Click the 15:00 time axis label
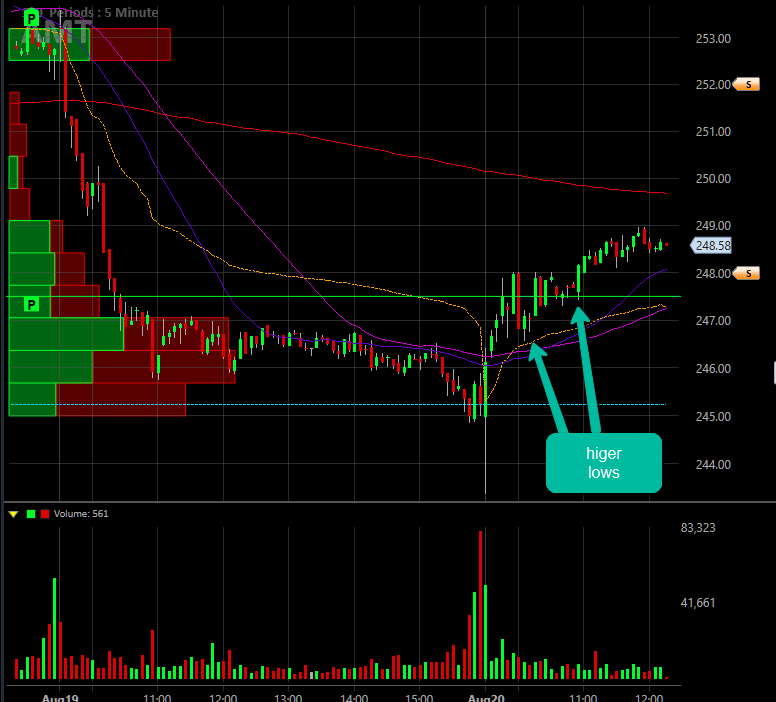Image resolution: width=776 pixels, height=702 pixels. coord(419,698)
